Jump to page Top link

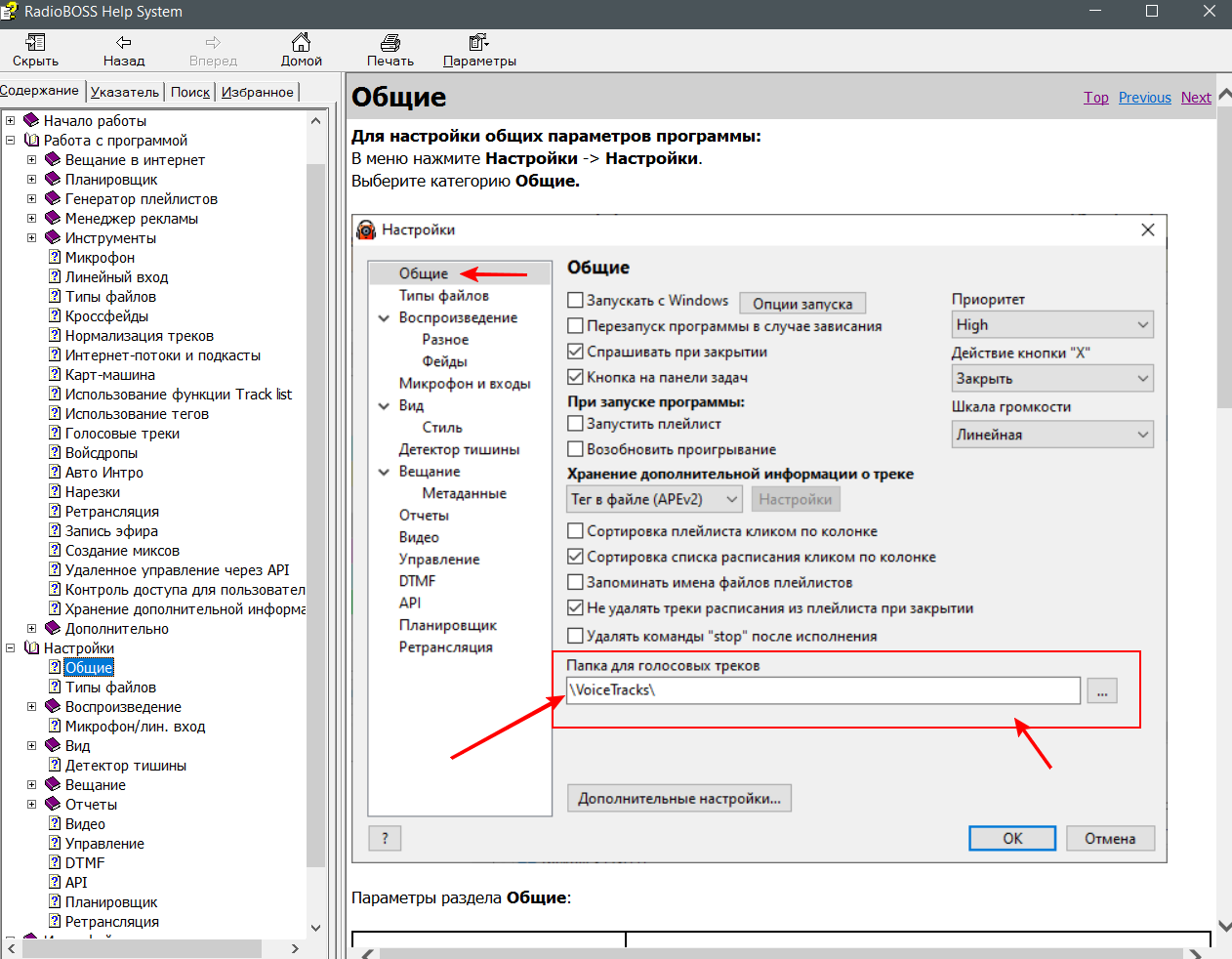click(1095, 98)
